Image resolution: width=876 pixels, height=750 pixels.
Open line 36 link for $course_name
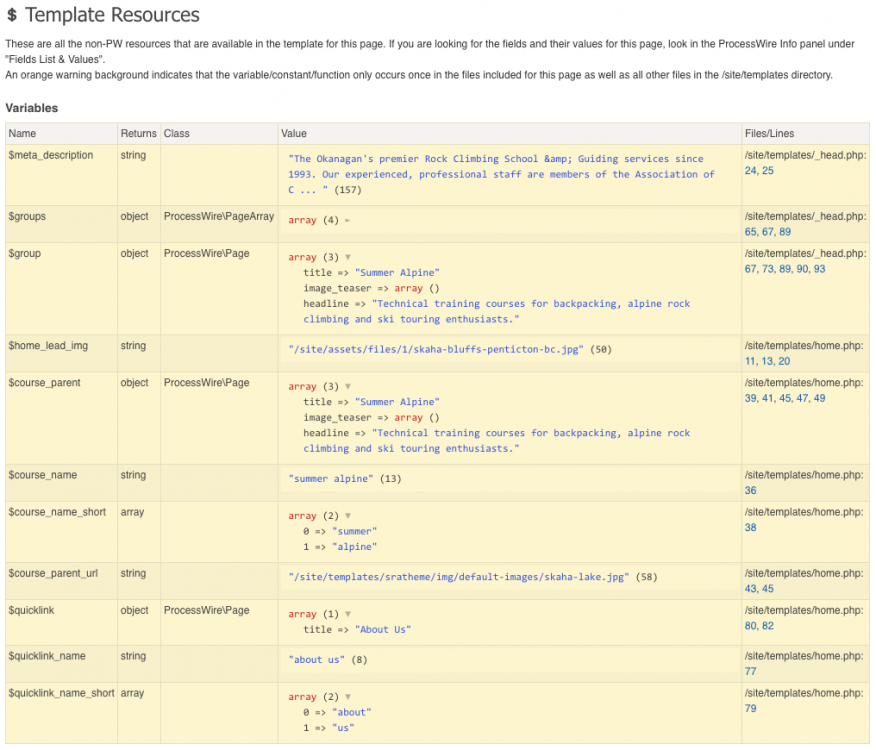[x=751, y=491]
